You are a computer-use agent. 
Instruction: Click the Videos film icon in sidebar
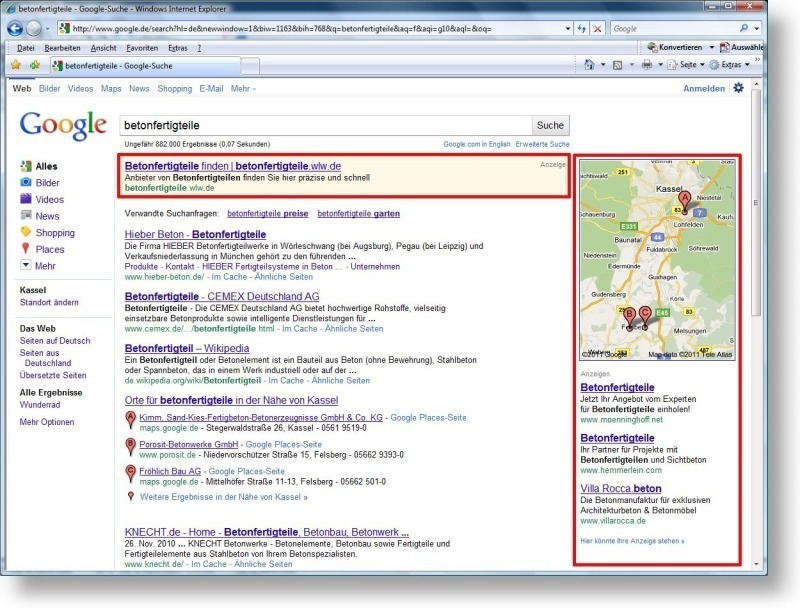(x=26, y=199)
